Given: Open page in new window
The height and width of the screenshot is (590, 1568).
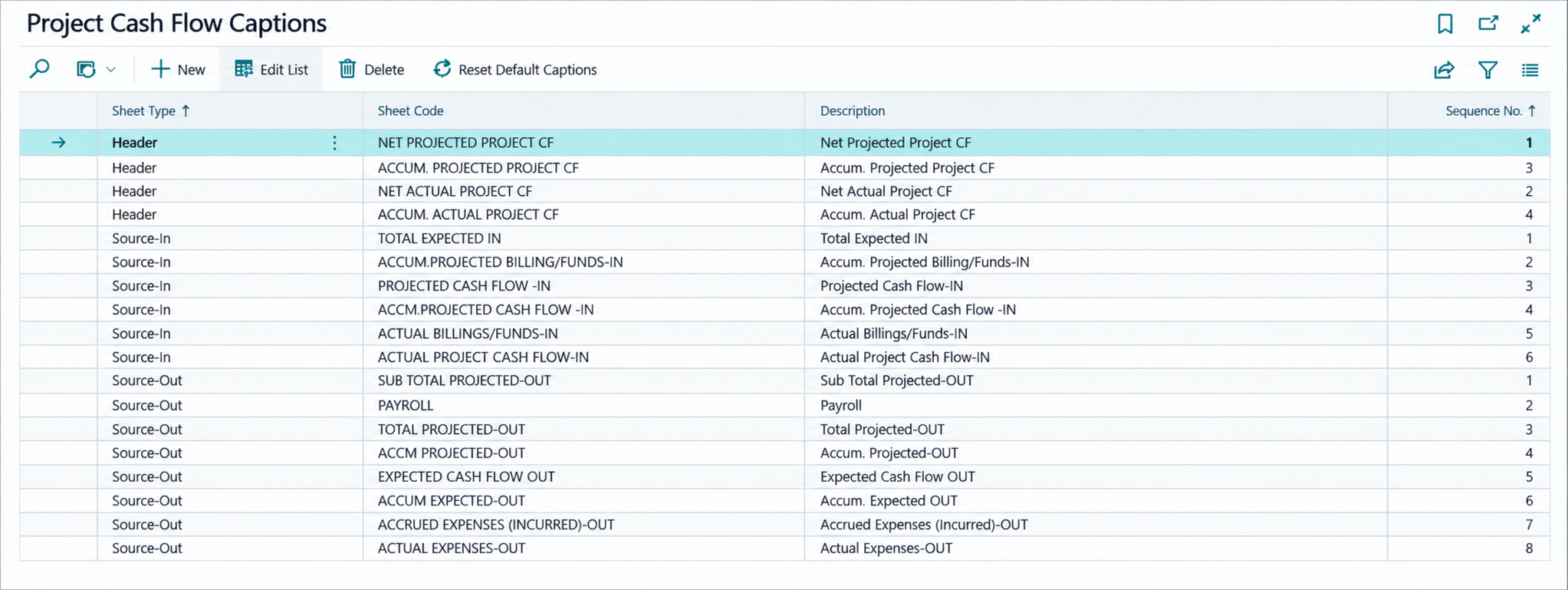Looking at the screenshot, I should pyautogui.click(x=1488, y=24).
